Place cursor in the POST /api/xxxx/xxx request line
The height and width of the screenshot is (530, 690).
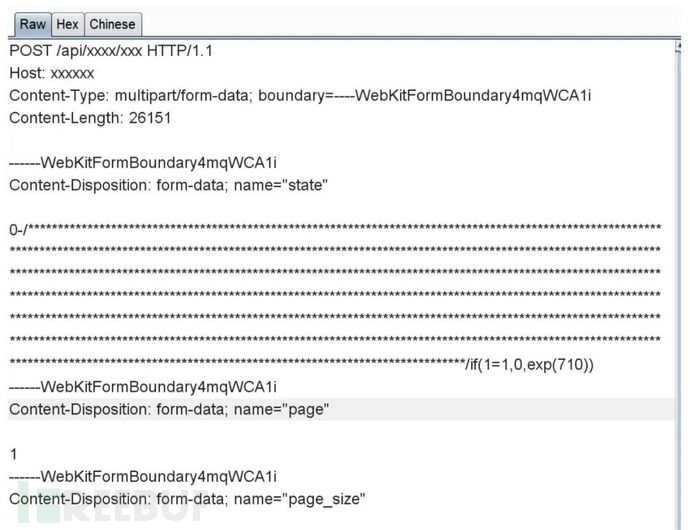click(x=111, y=51)
